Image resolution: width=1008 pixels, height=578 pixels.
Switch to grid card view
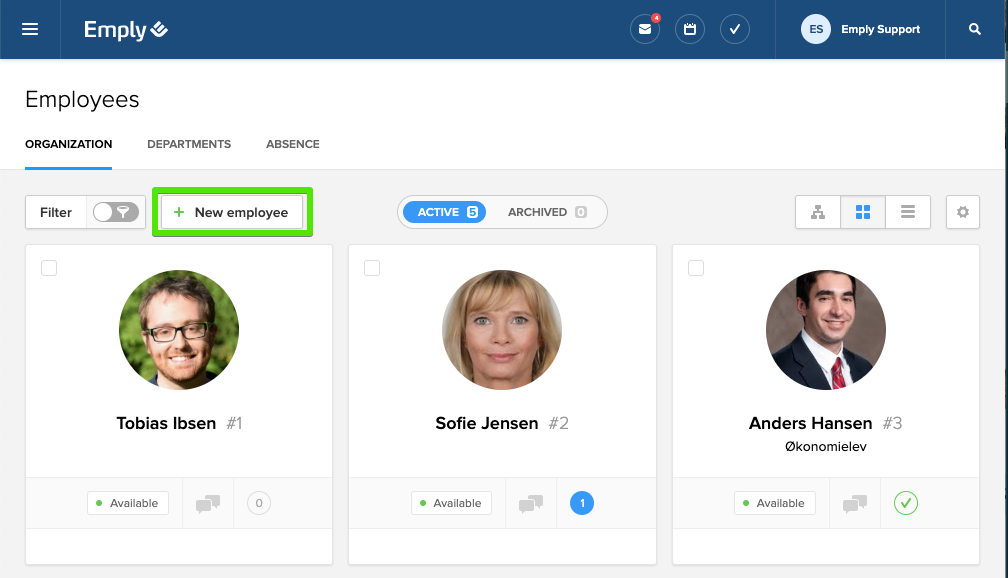click(x=863, y=212)
